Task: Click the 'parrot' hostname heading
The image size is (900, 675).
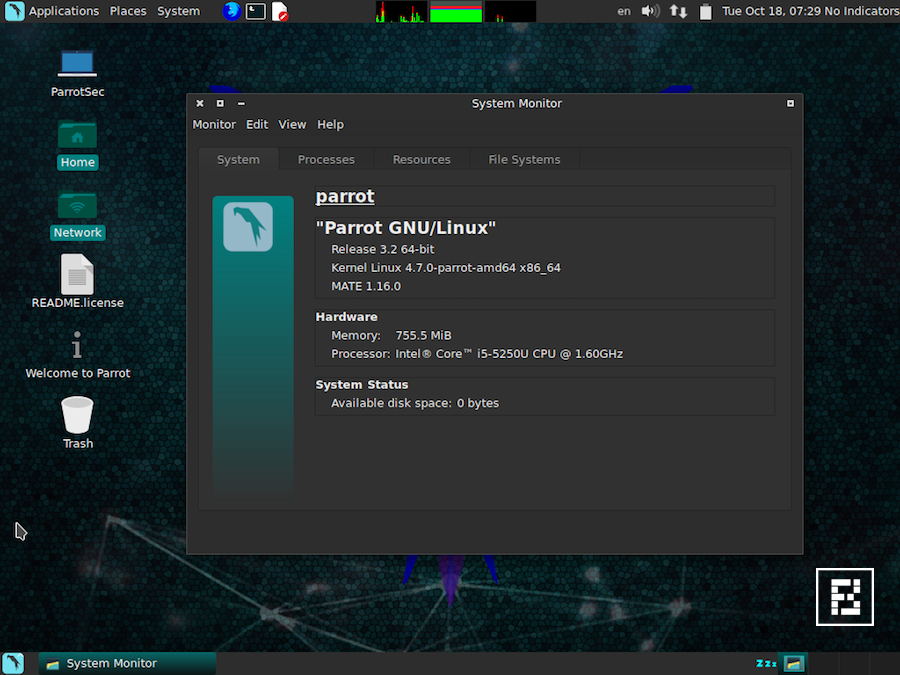Action: click(x=345, y=196)
